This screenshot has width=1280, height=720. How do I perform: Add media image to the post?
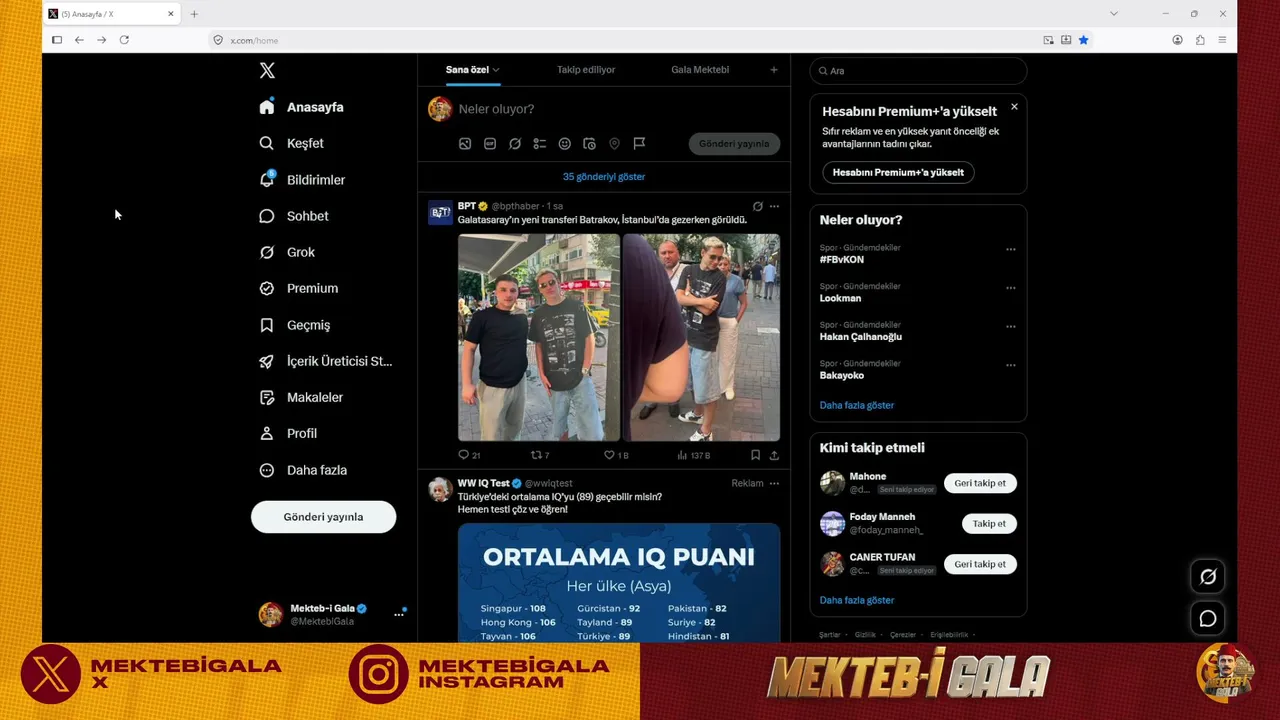(465, 144)
